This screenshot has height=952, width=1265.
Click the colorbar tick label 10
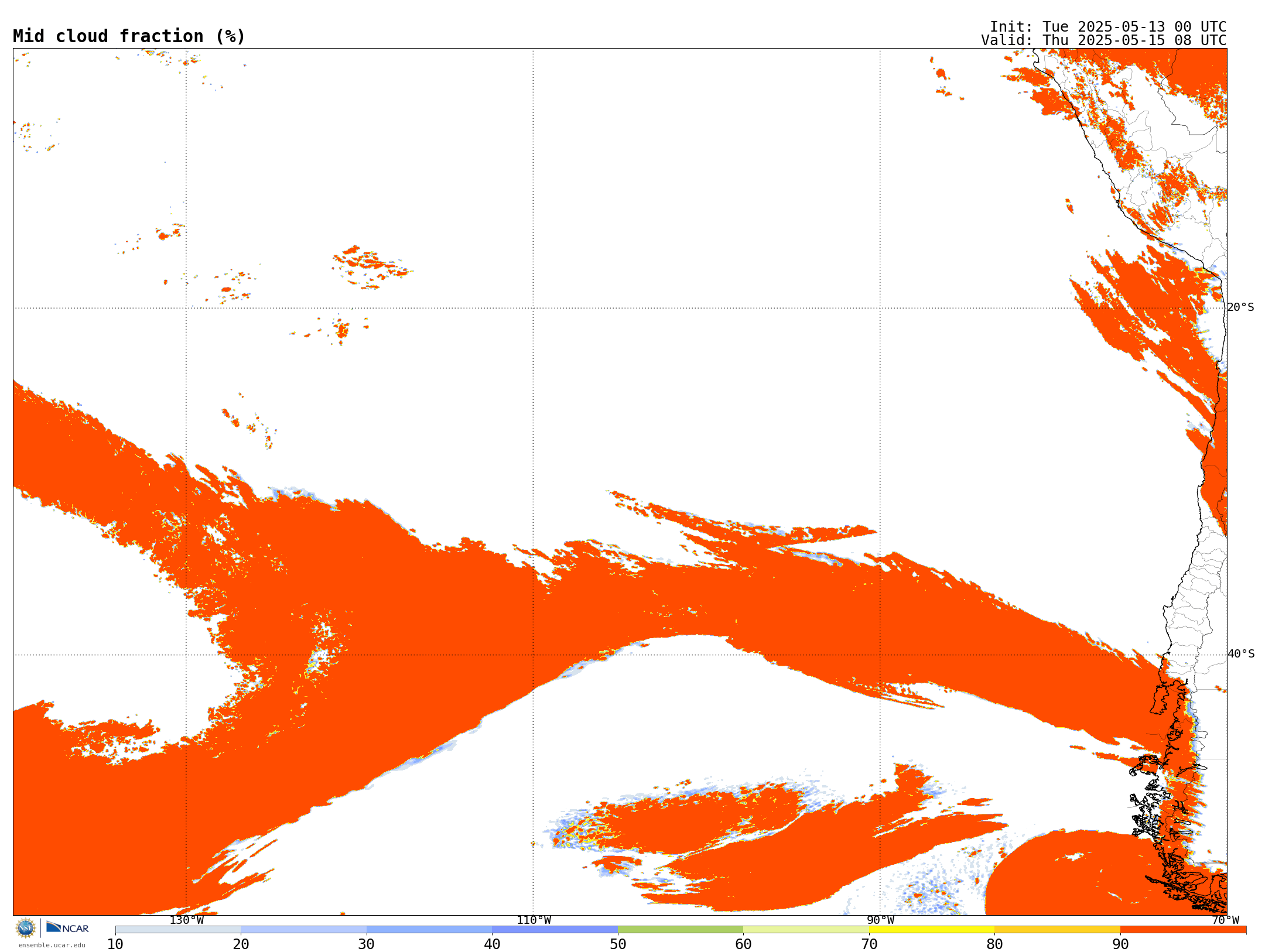point(115,944)
